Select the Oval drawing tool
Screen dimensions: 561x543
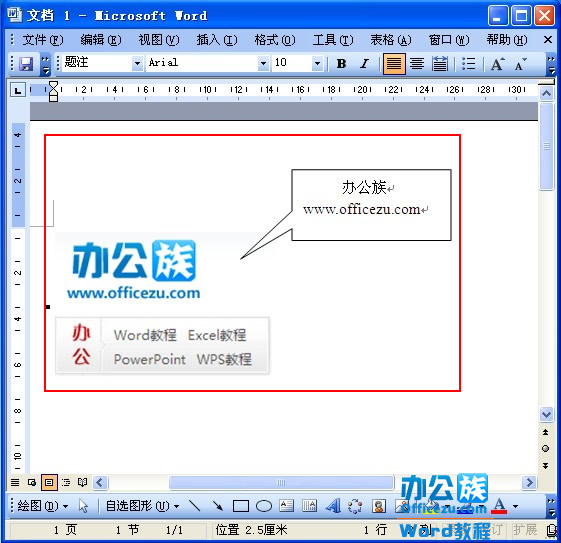point(264,506)
